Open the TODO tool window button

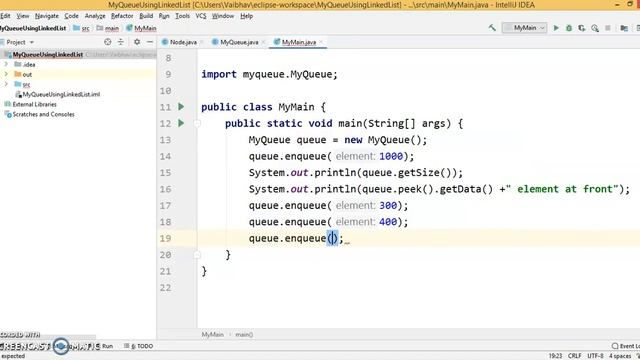tap(139, 346)
